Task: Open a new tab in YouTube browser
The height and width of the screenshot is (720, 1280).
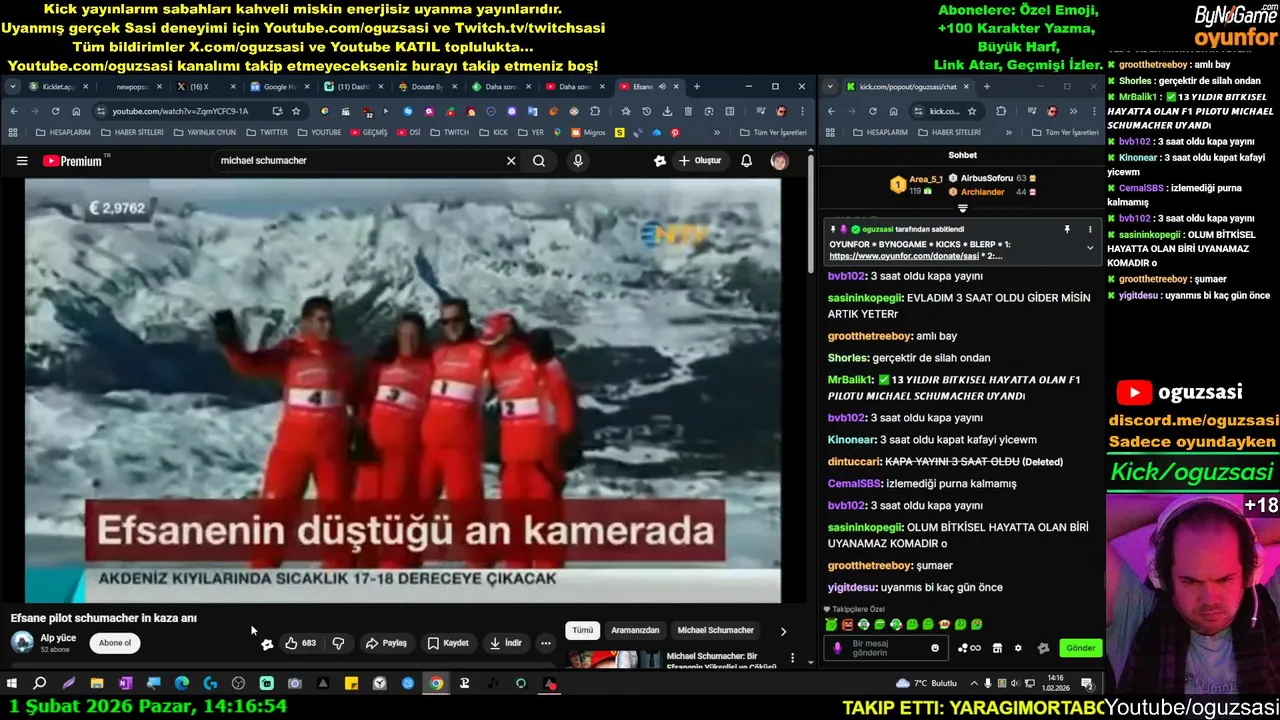Action: coord(697,87)
